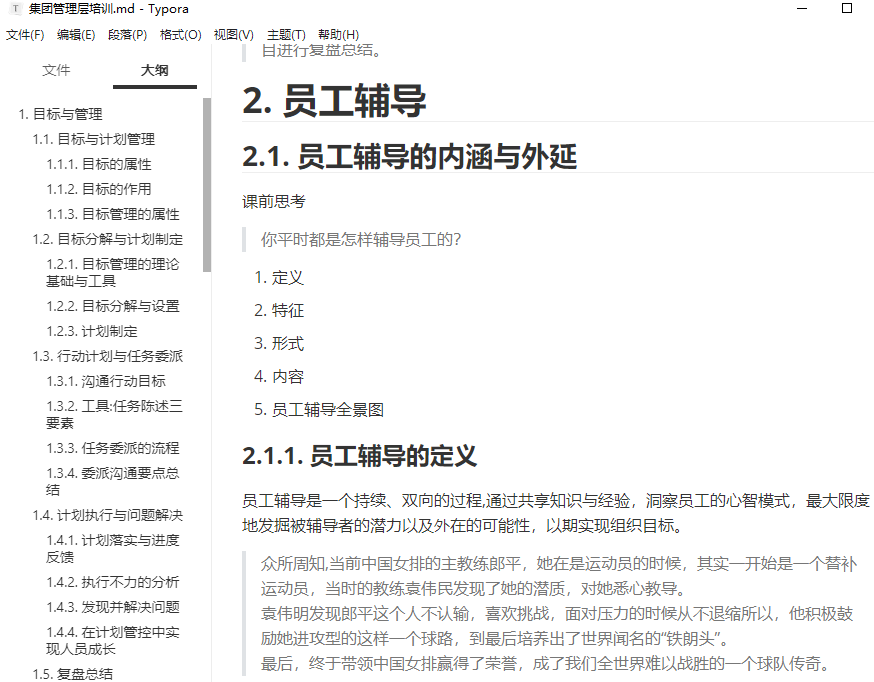Open the 编辑(E) menu
The width and height of the screenshot is (874, 682).
click(76, 35)
